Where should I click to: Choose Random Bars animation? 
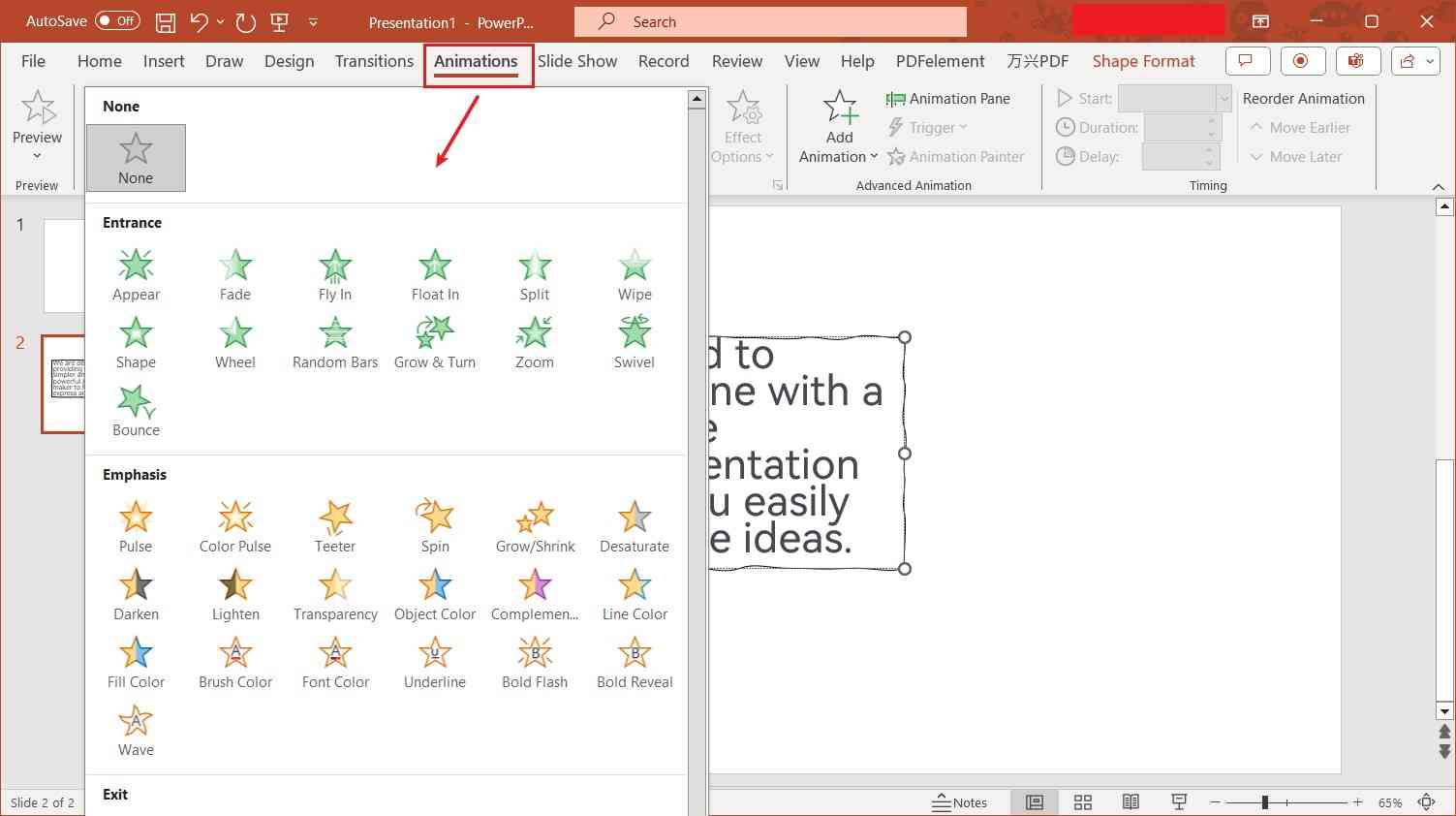point(335,343)
